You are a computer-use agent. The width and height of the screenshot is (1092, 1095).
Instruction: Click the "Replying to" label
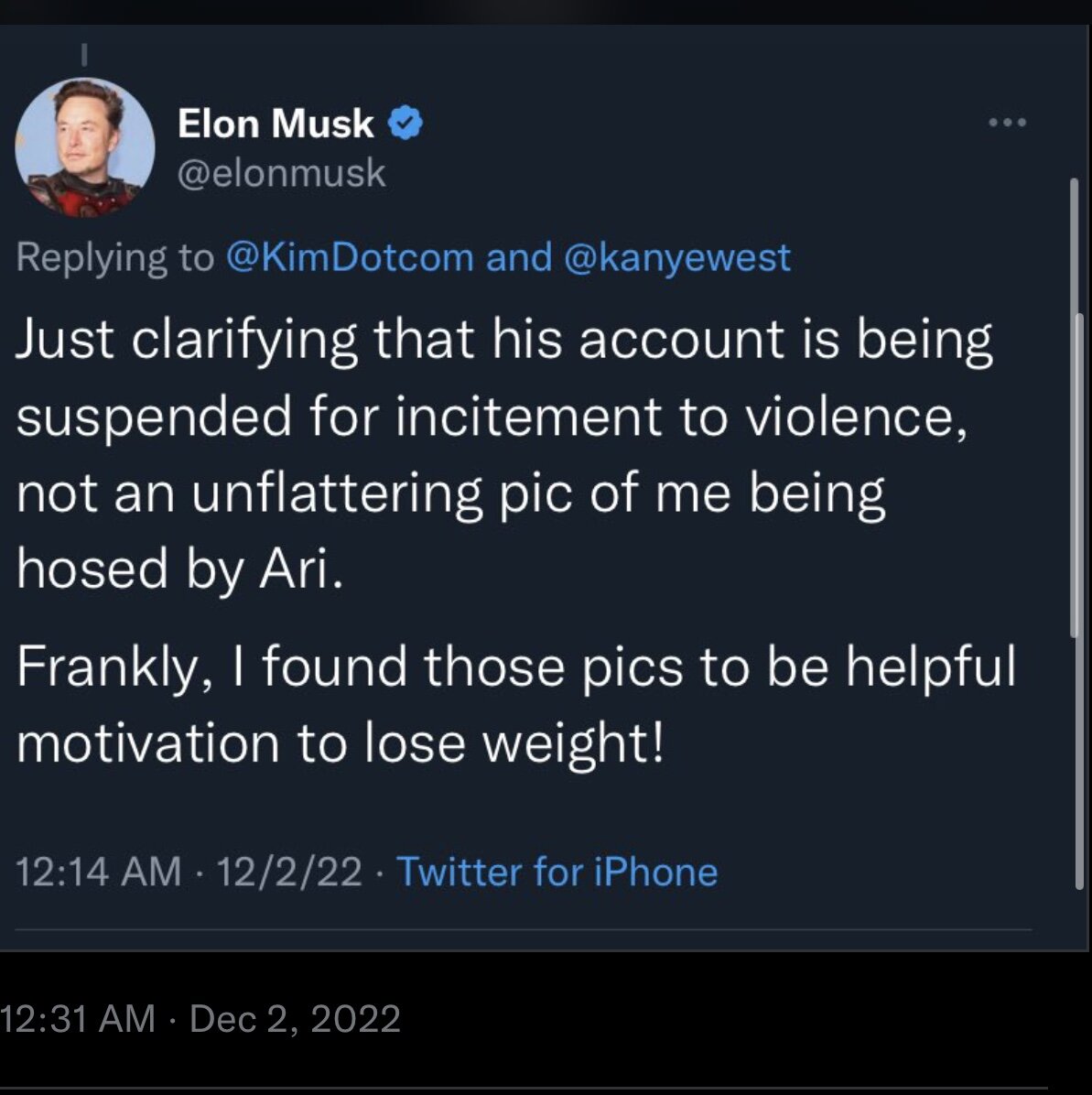click(x=114, y=257)
